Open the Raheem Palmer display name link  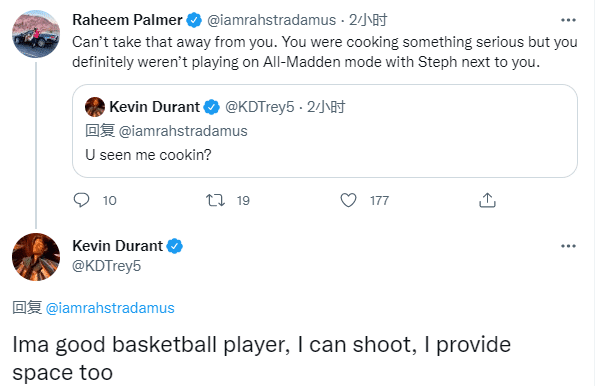click(127, 20)
